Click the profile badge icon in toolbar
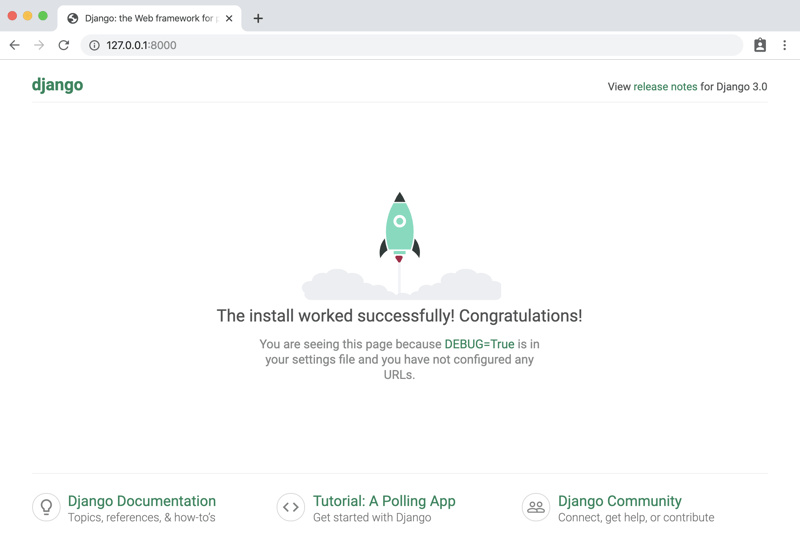 click(x=760, y=45)
